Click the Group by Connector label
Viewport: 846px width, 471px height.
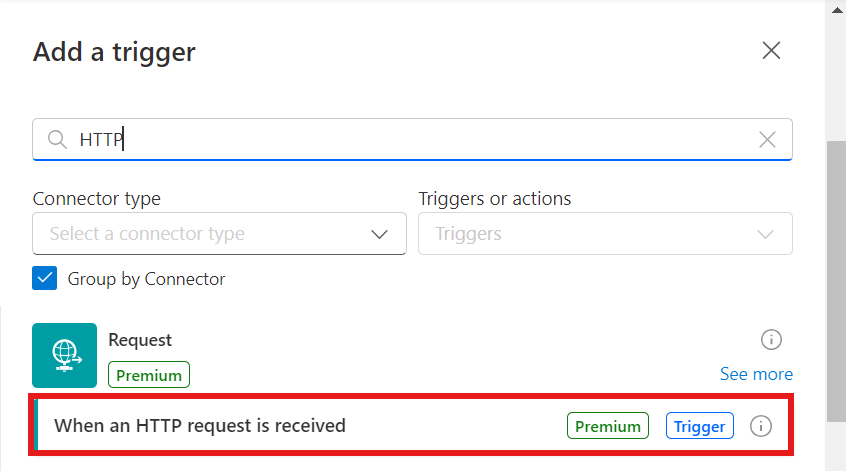coord(146,279)
